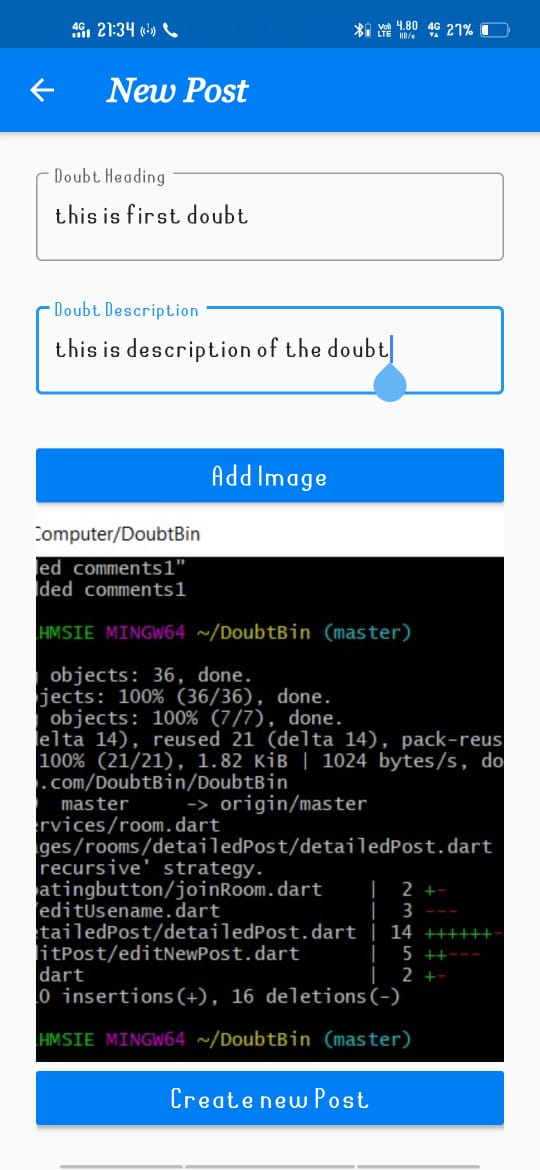Tap the VoLTE indicator icon
540x1170 pixels.
386,31
